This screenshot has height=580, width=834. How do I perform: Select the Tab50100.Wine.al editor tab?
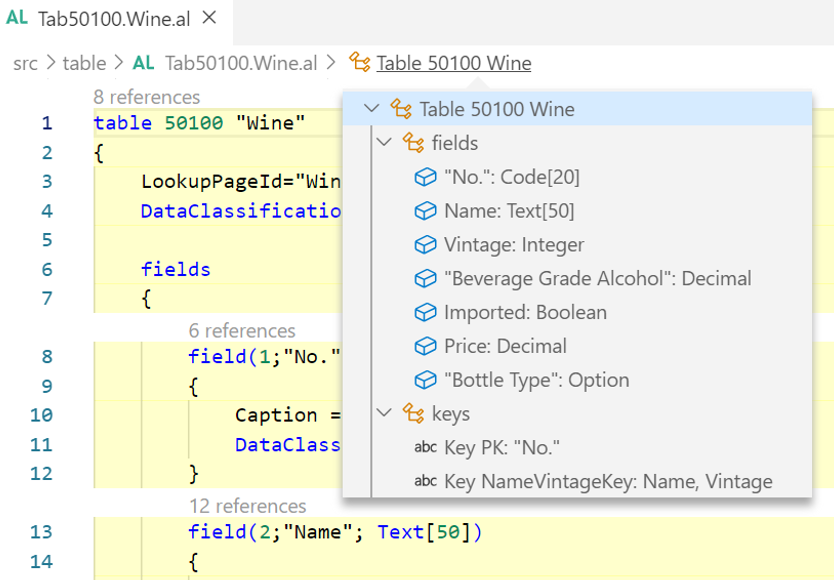[112, 18]
